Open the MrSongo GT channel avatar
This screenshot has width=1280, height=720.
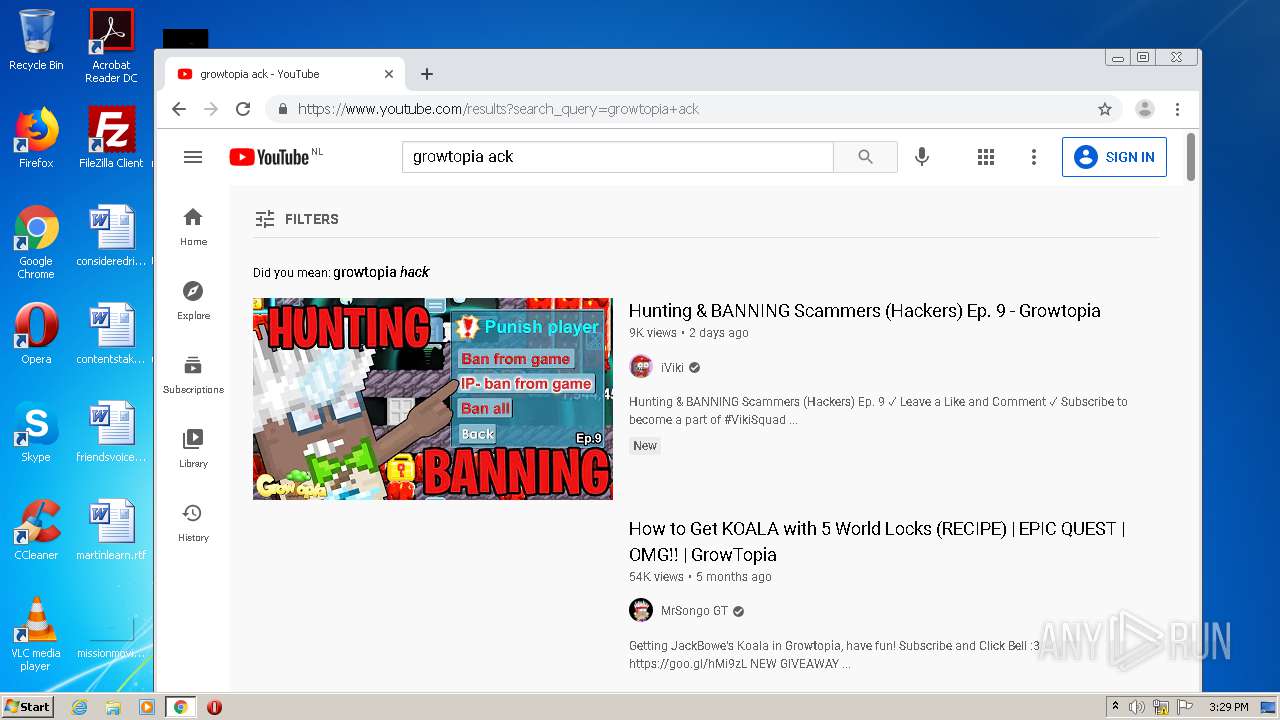641,610
